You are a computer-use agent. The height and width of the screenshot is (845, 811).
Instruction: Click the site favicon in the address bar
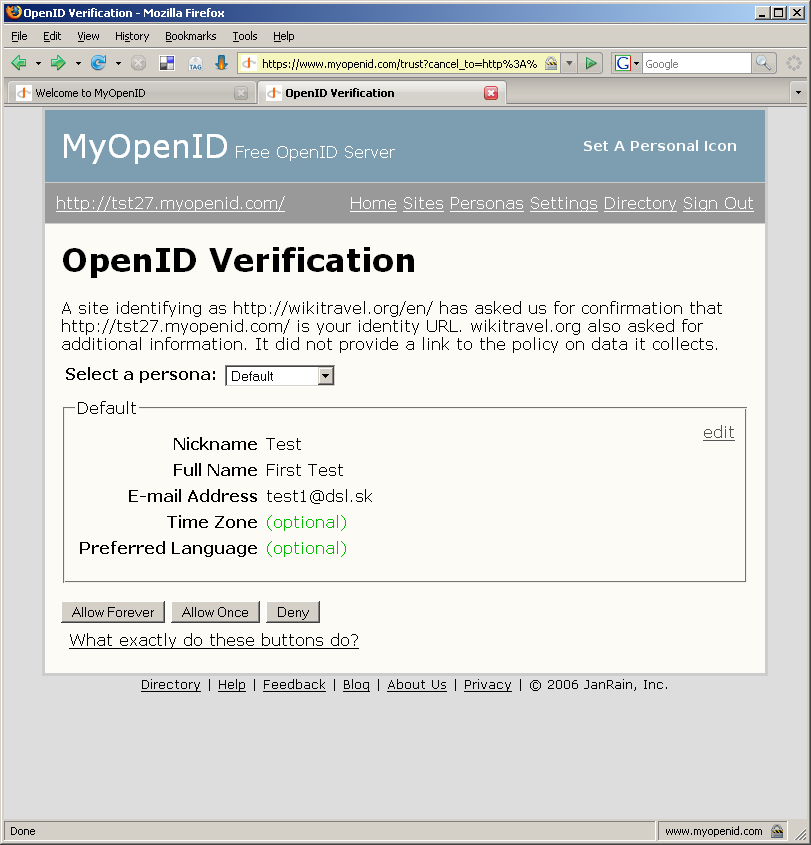coord(248,64)
